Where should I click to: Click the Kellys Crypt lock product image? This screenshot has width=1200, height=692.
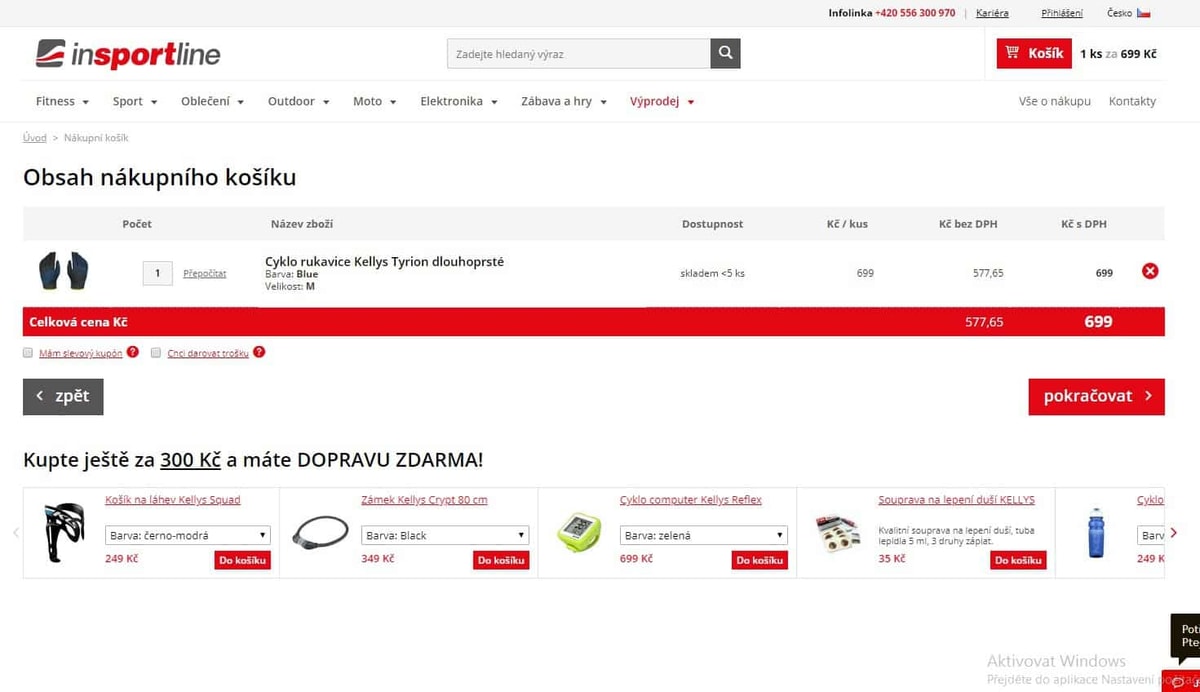pyautogui.click(x=320, y=533)
